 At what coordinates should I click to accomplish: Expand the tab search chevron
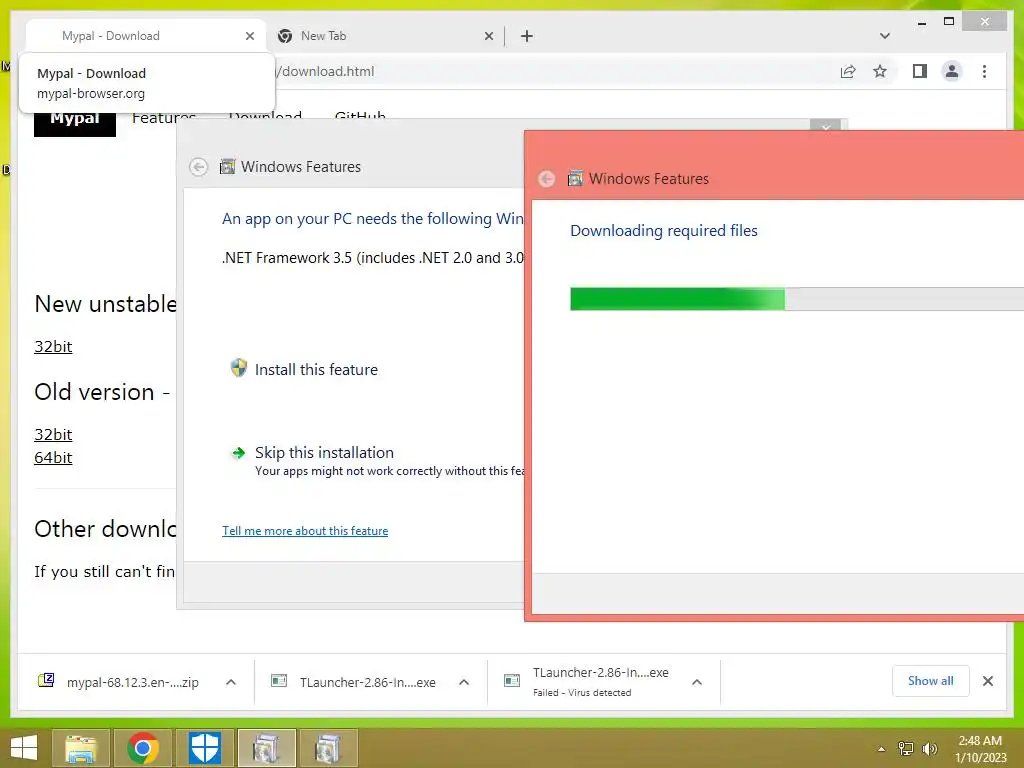point(884,36)
